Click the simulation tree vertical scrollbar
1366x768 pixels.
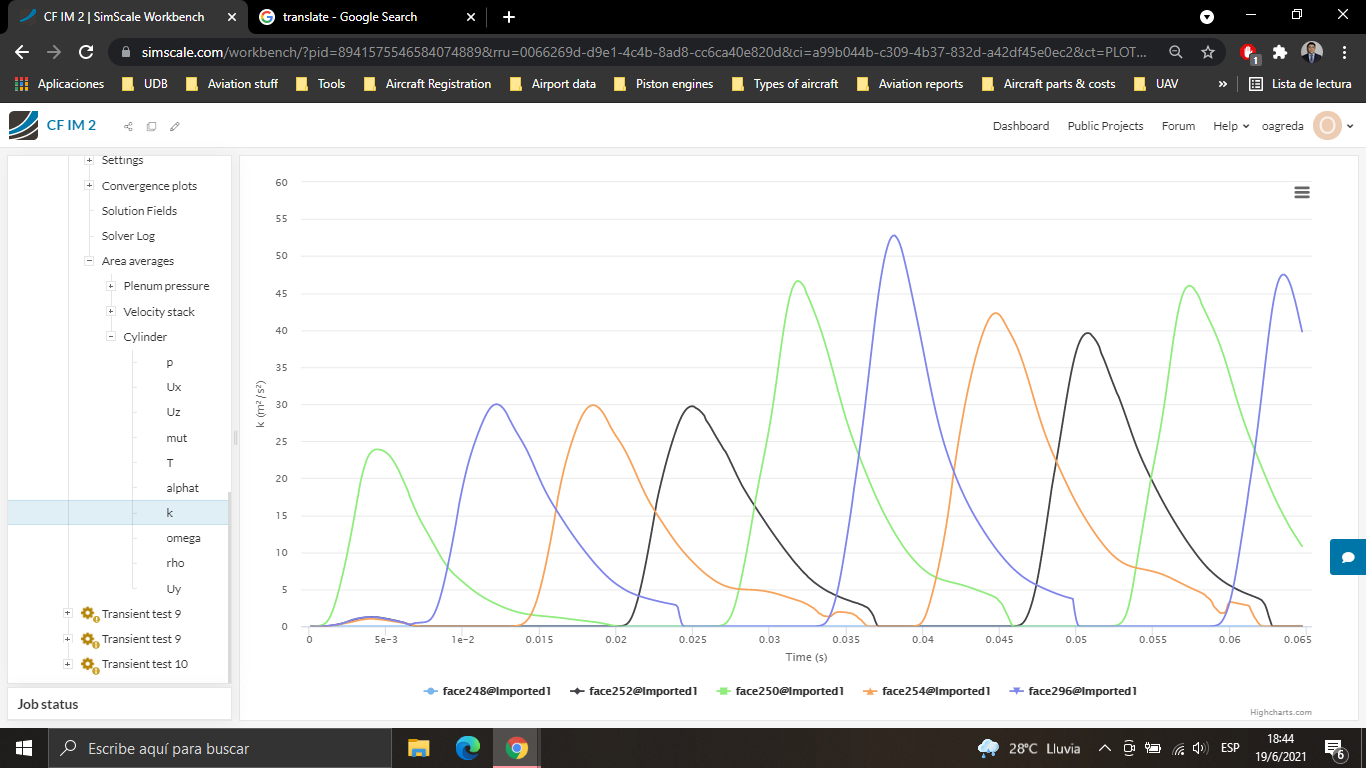click(x=229, y=588)
